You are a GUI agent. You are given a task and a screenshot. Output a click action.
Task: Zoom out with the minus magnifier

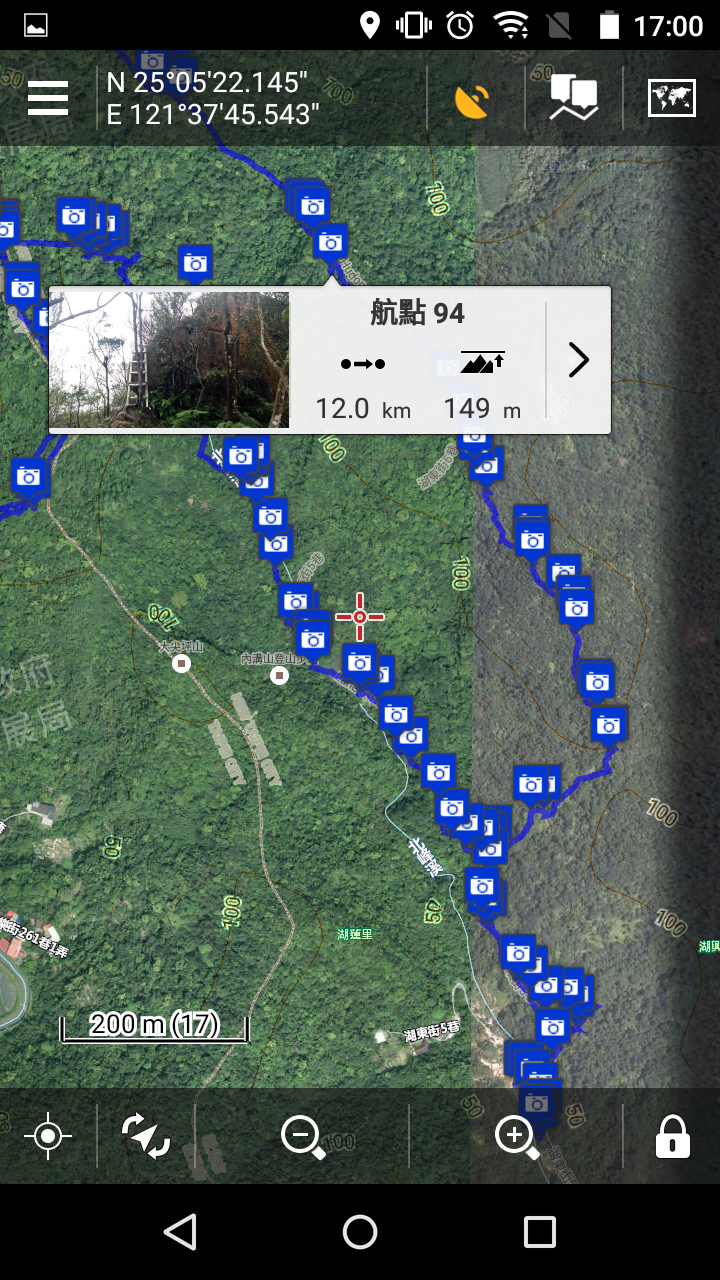[303, 1137]
